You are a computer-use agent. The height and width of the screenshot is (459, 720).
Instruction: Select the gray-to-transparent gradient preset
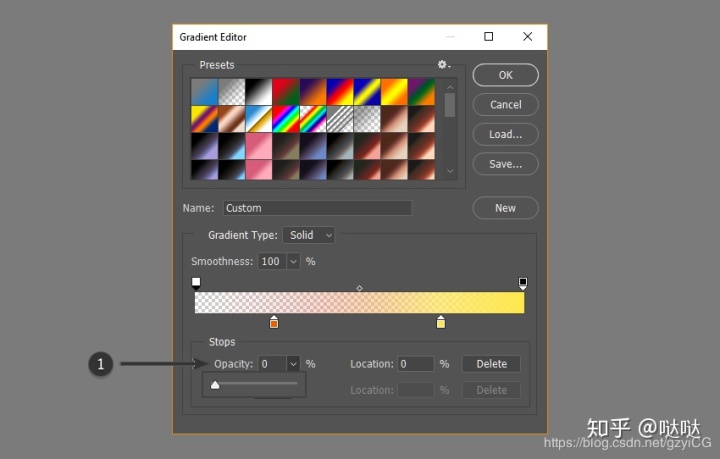click(231, 92)
